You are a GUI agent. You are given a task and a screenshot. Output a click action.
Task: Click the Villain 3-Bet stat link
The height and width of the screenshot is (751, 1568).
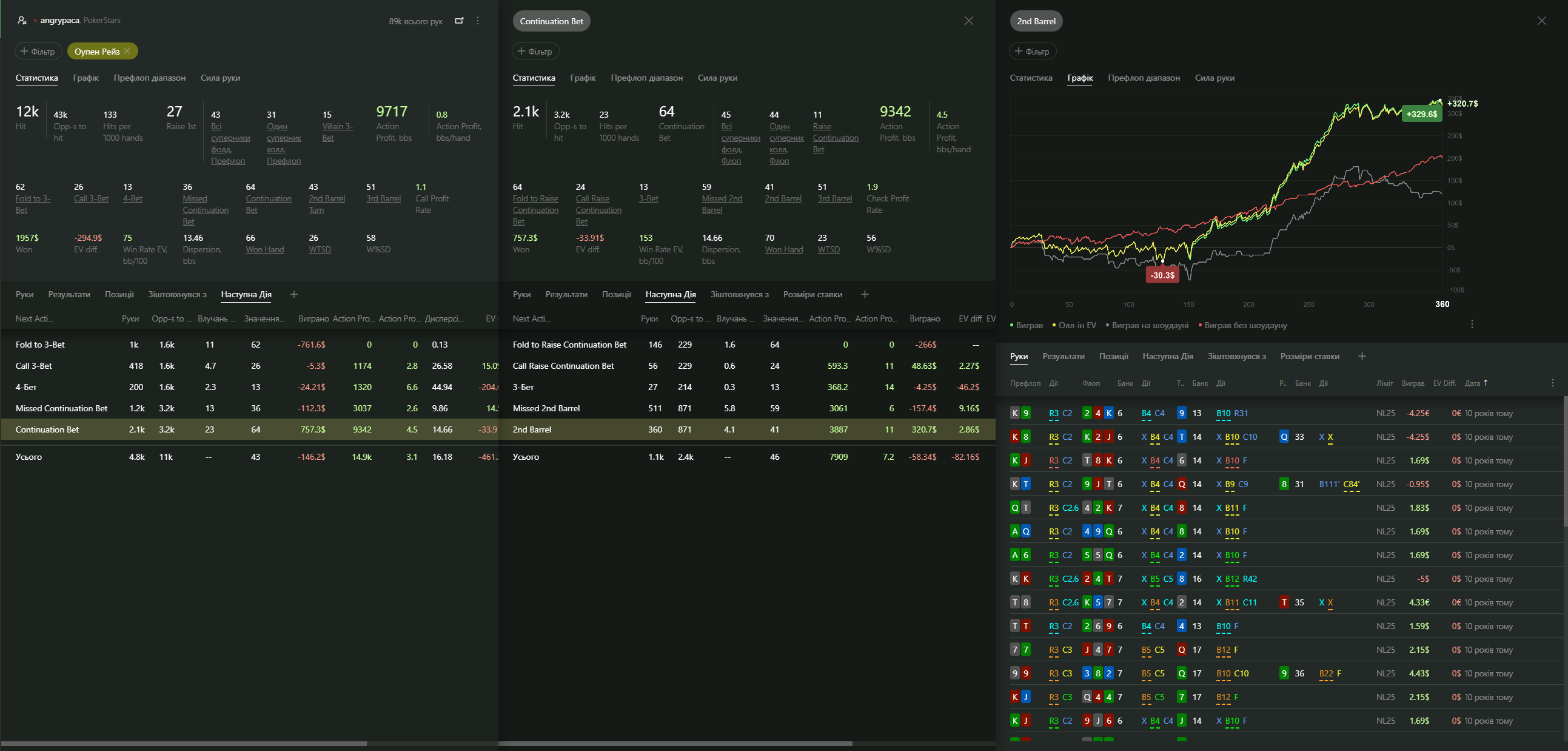tap(337, 132)
